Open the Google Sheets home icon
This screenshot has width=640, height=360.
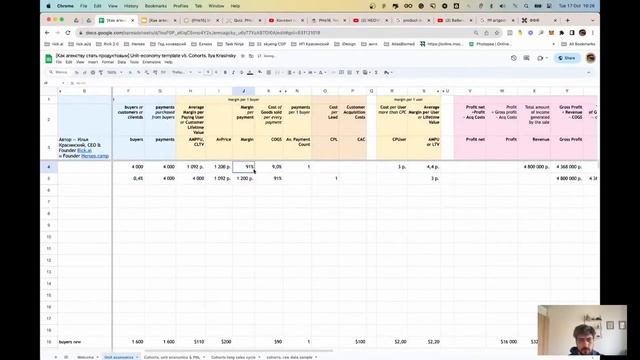pos(49,58)
